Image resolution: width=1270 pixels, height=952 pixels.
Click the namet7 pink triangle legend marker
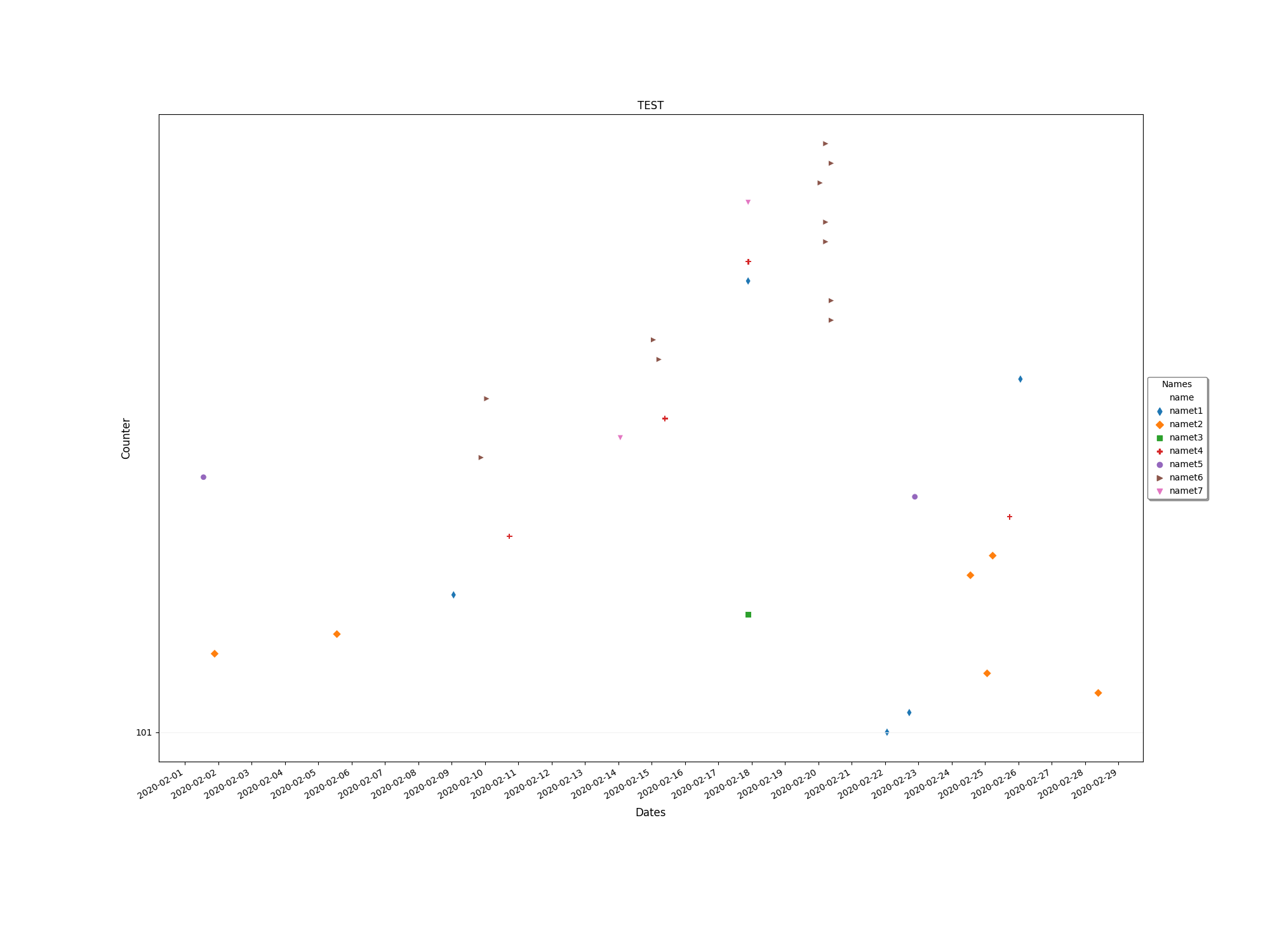[x=1160, y=491]
